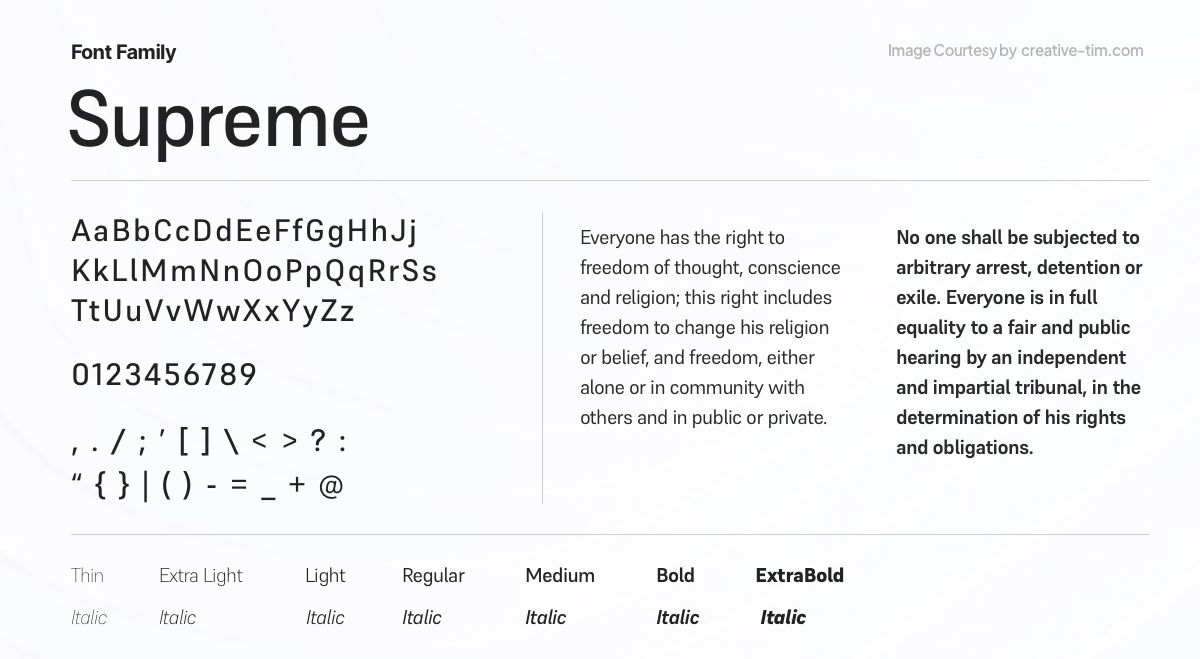Click the bold paragraph starting 'No one shall'
Screen dimensions: 1200x659
point(1018,342)
